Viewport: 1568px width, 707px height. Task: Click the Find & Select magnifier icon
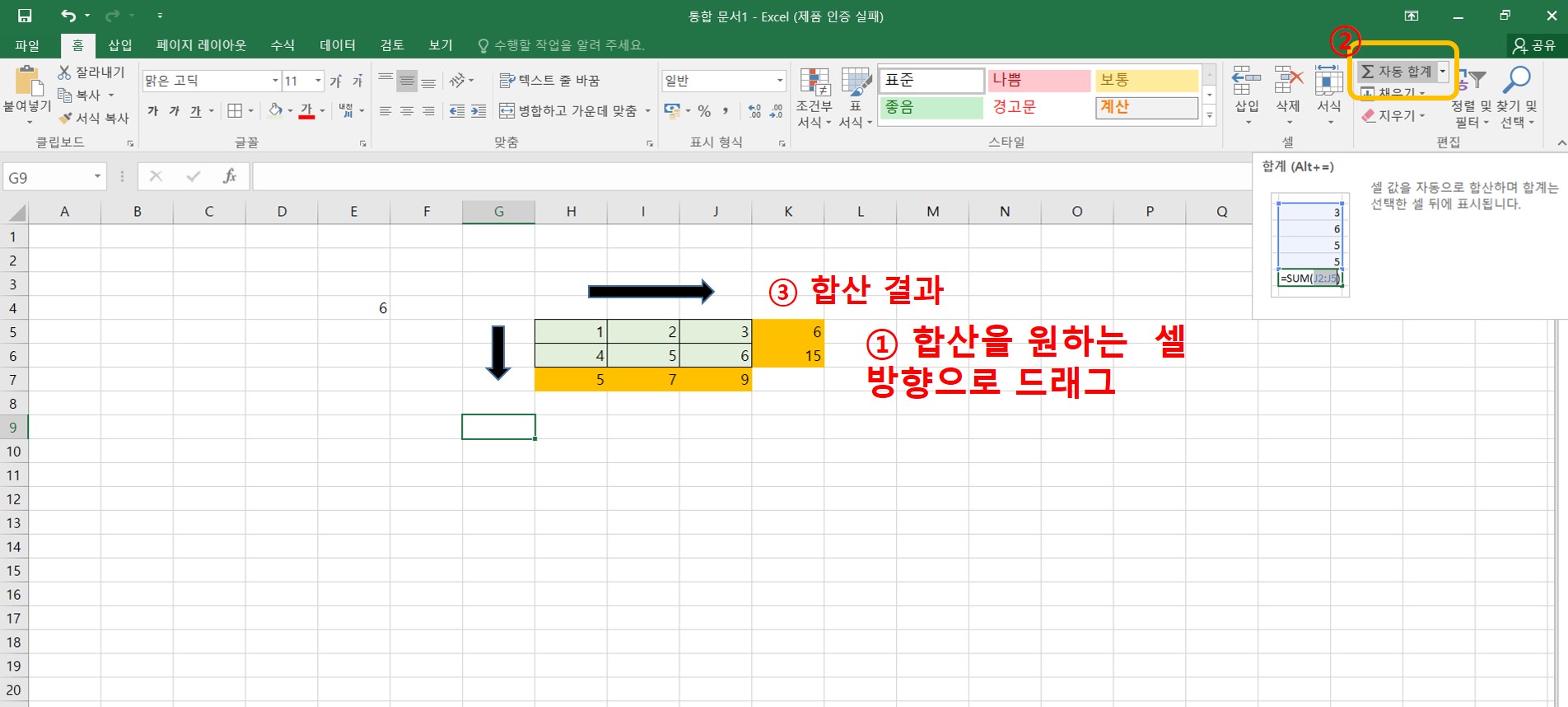(1516, 81)
